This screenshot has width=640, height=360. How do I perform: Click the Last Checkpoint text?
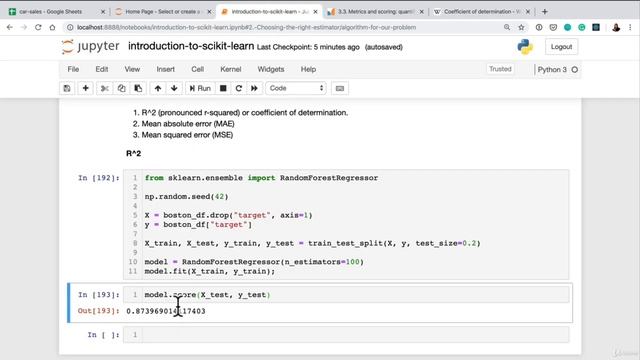coord(308,47)
